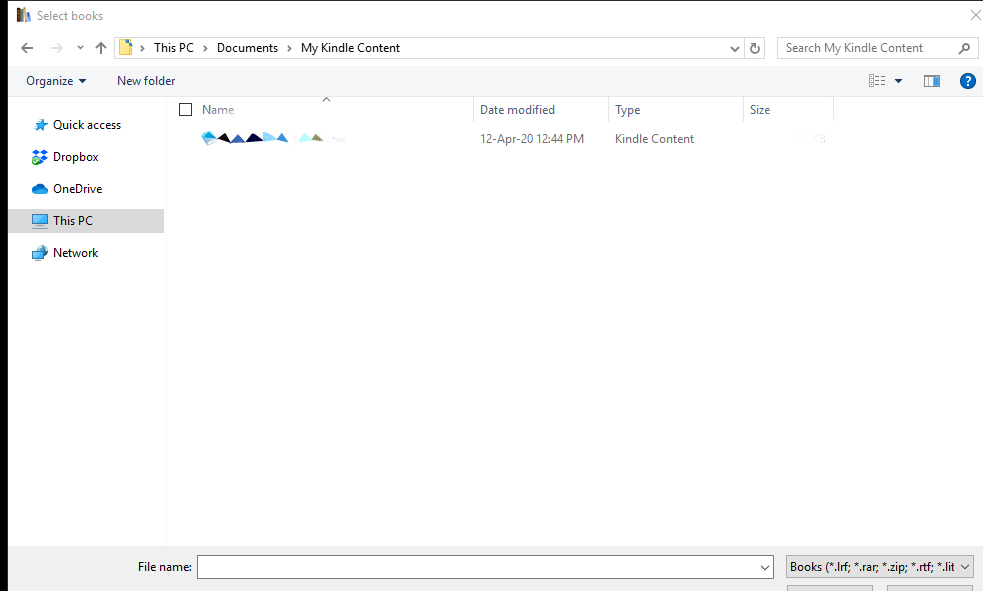The image size is (983, 591).
Task: Select Documents in the address breadcrumb
Action: (247, 48)
